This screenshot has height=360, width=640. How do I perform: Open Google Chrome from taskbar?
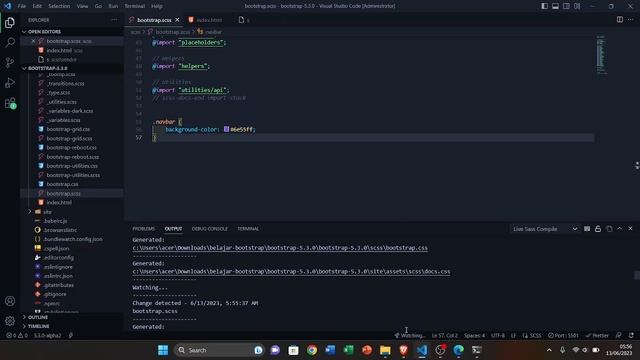(312, 350)
